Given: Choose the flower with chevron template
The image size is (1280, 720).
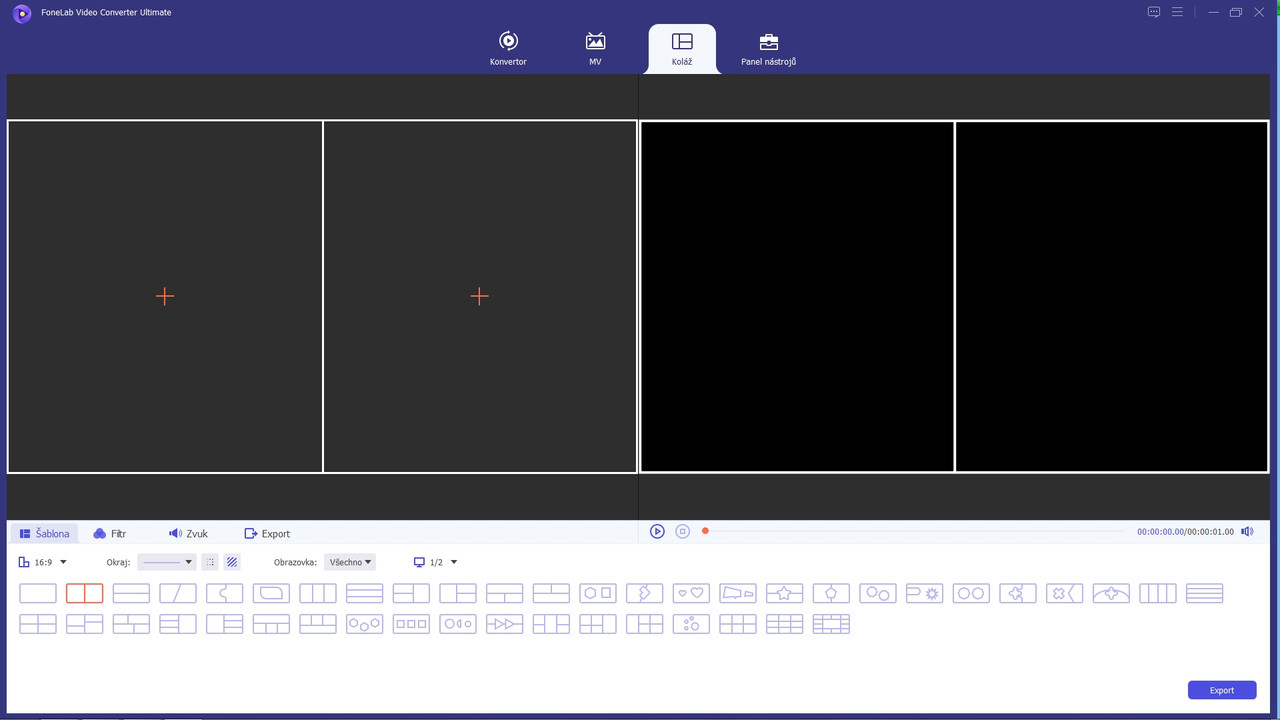Looking at the screenshot, I should pyautogui.click(x=1065, y=593).
